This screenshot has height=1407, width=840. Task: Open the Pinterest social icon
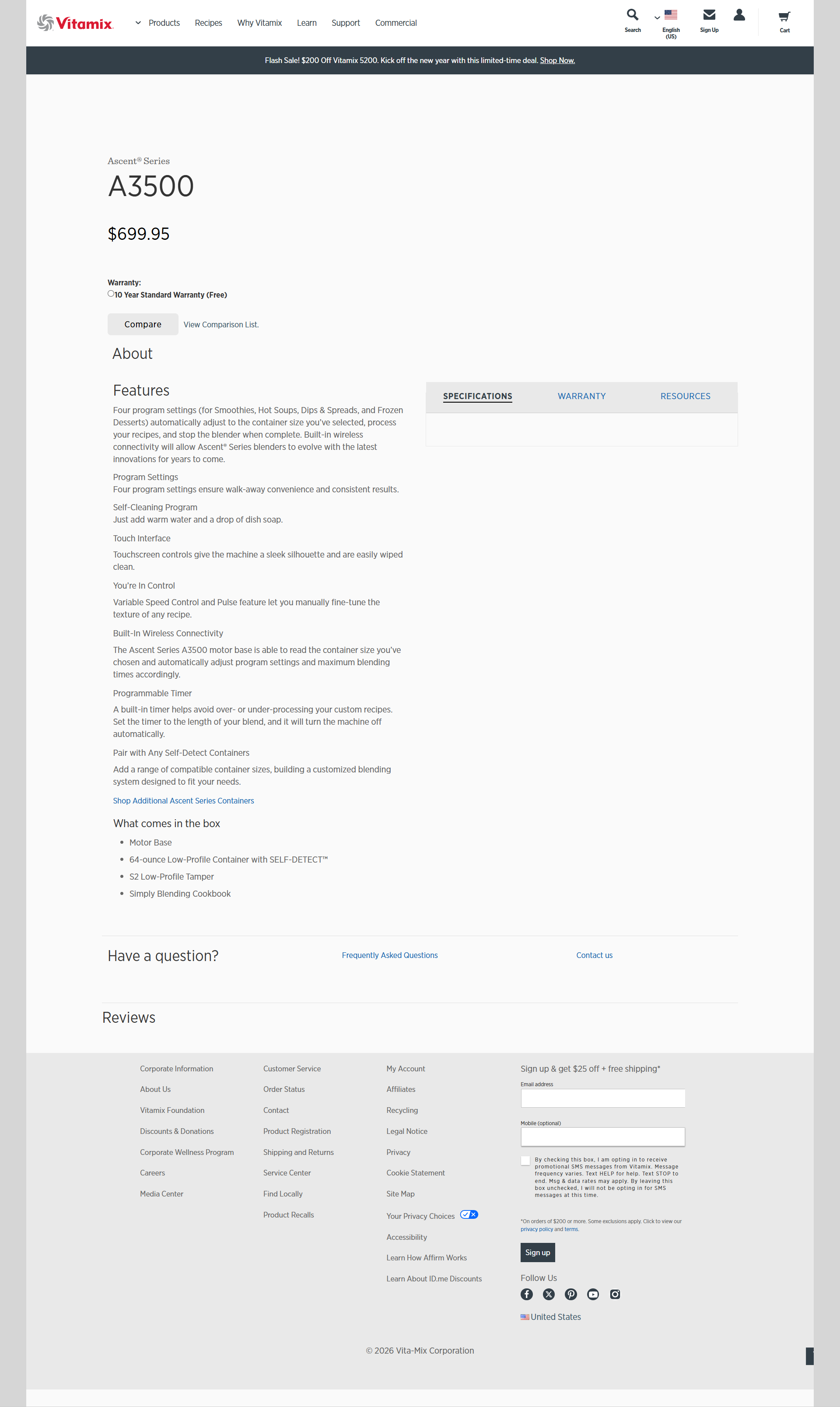(570, 1295)
